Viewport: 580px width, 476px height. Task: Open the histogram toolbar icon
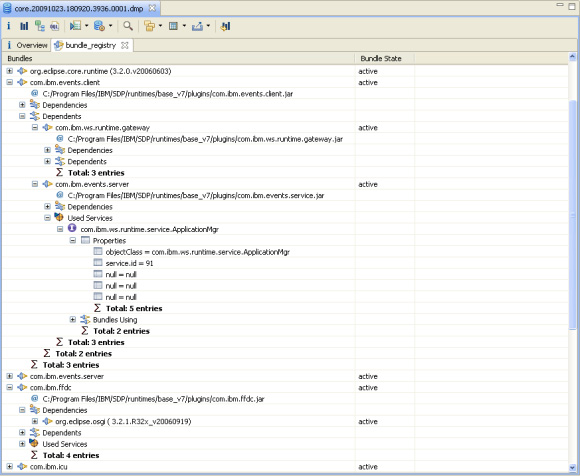(24, 26)
